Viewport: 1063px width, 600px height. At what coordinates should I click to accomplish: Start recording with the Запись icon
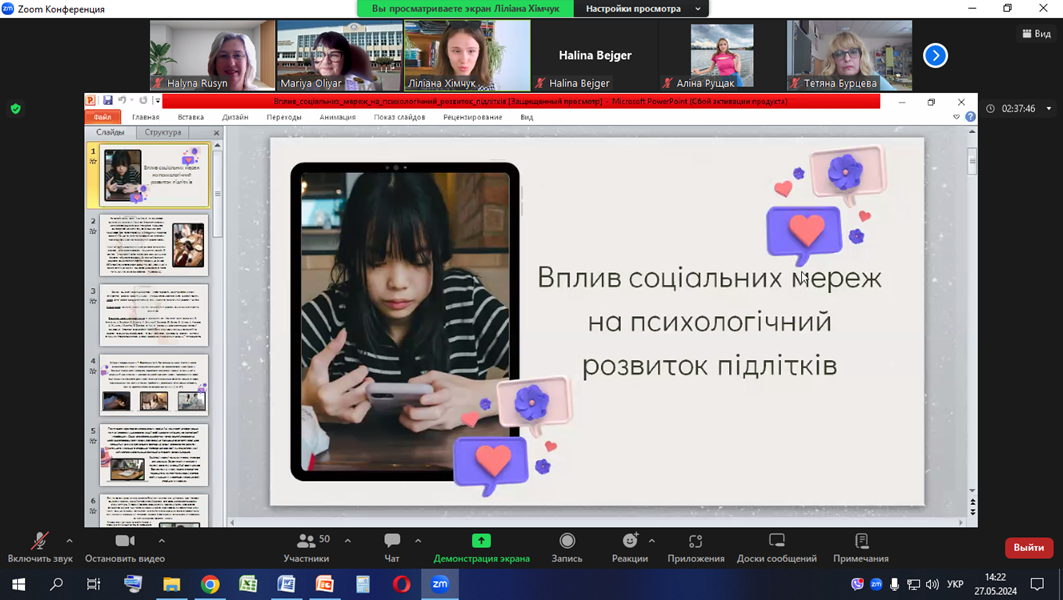click(x=567, y=541)
